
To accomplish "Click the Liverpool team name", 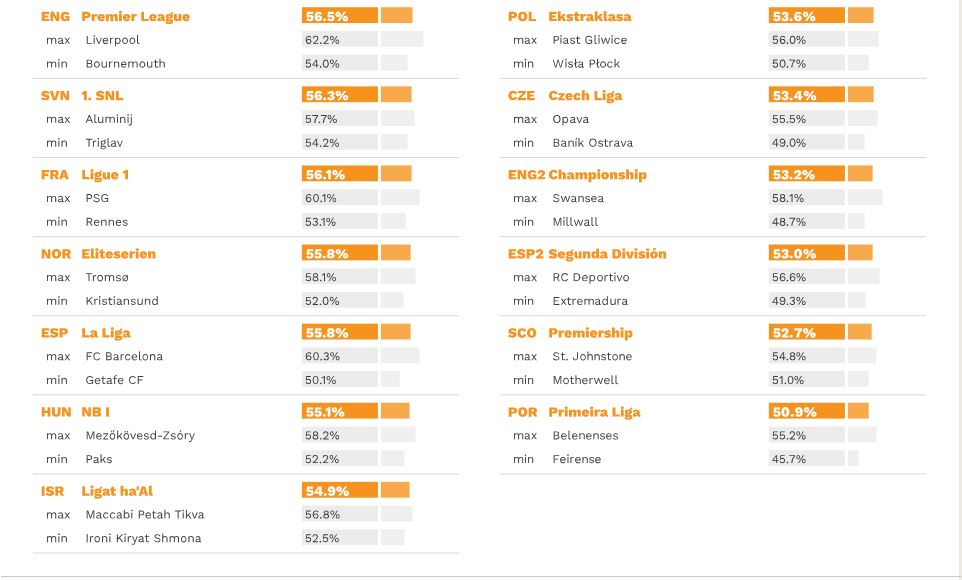I will click(112, 40).
